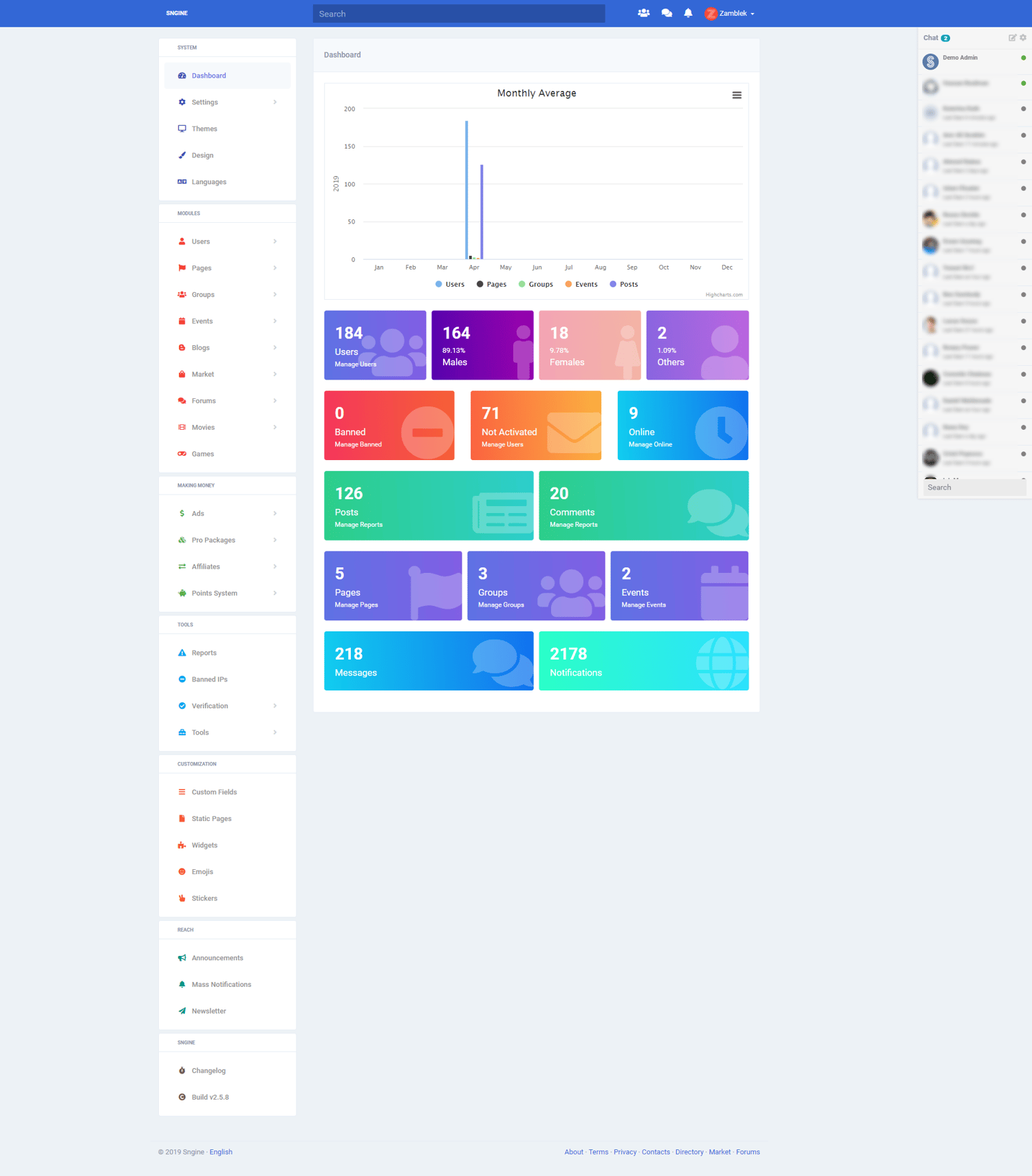Image resolution: width=1032 pixels, height=1176 pixels.
Task: Open Pro Packages menu item
Action: pyautogui.click(x=227, y=541)
